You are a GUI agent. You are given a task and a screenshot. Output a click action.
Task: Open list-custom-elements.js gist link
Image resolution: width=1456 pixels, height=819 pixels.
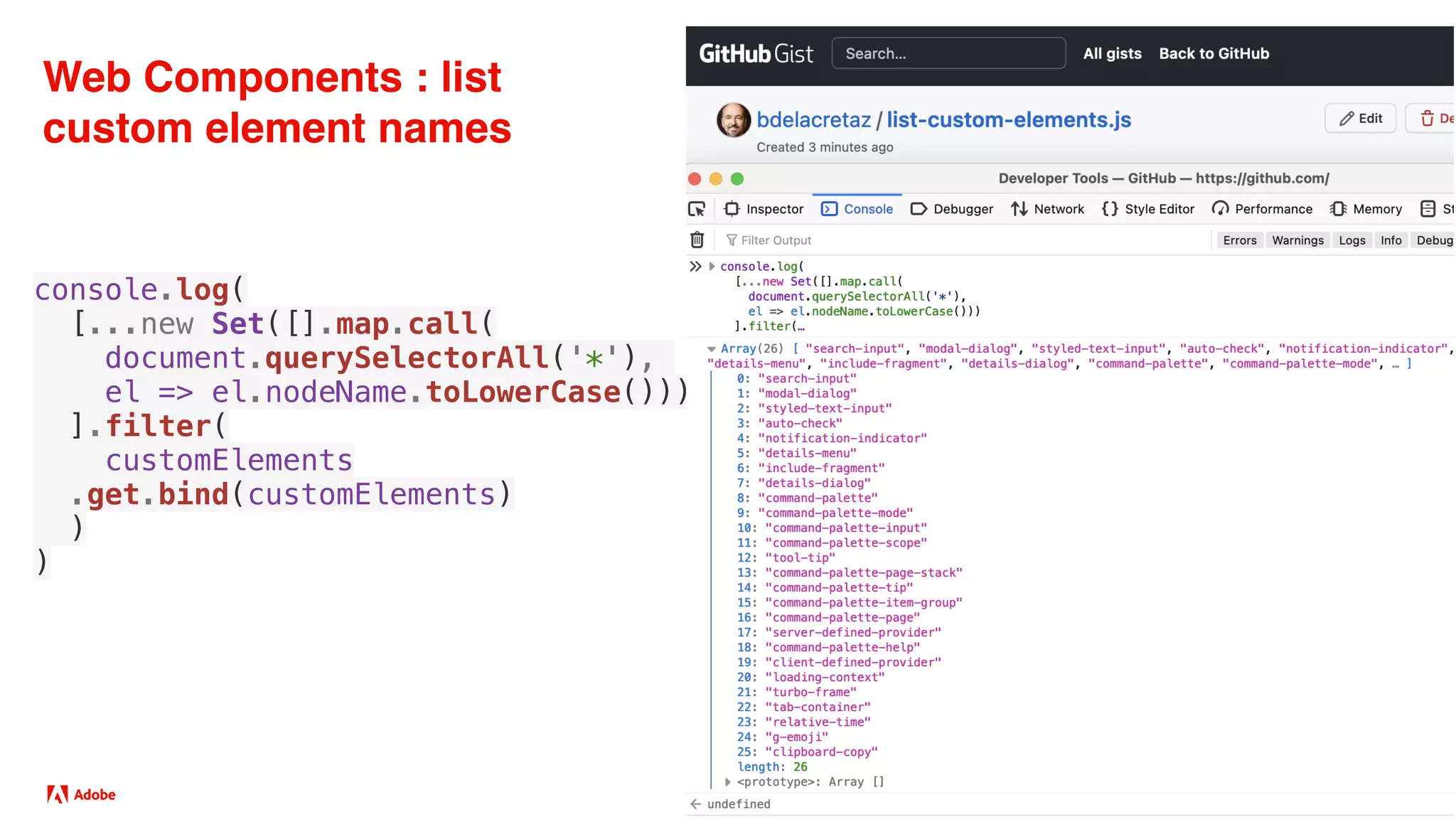click(x=1009, y=120)
